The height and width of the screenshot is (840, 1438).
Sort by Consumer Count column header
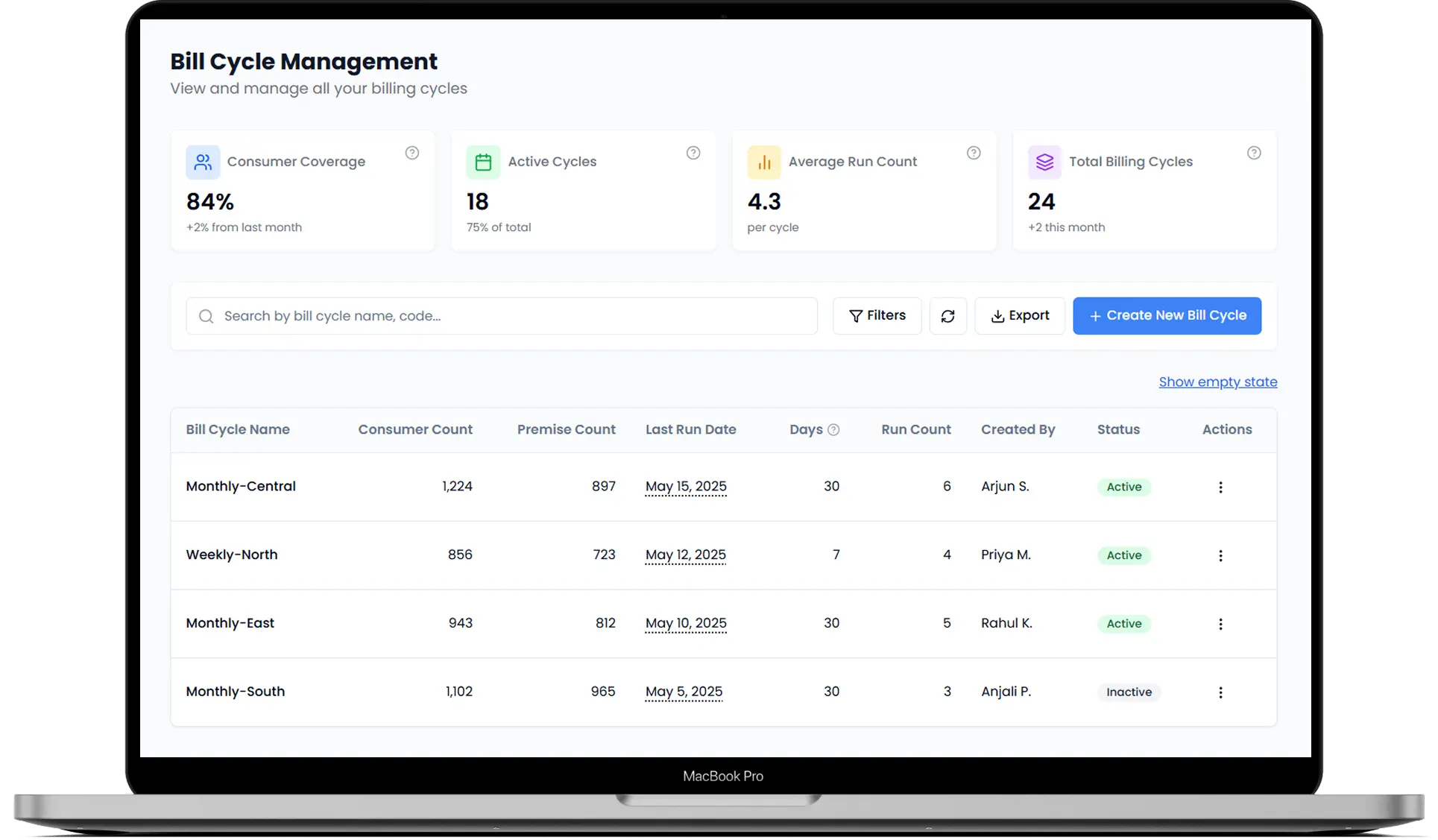pos(414,429)
